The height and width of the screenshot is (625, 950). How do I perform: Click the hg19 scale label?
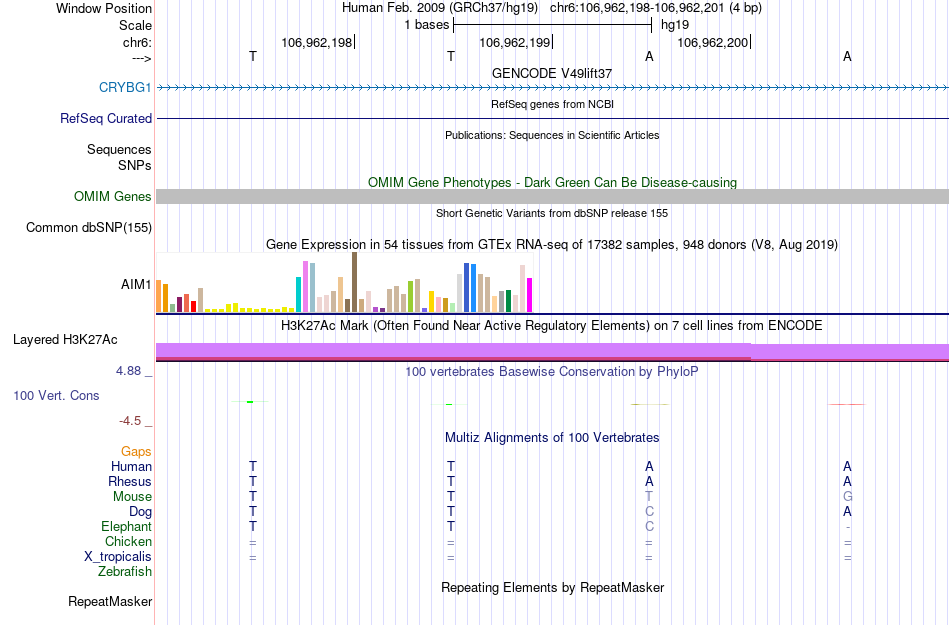[x=675, y=25]
